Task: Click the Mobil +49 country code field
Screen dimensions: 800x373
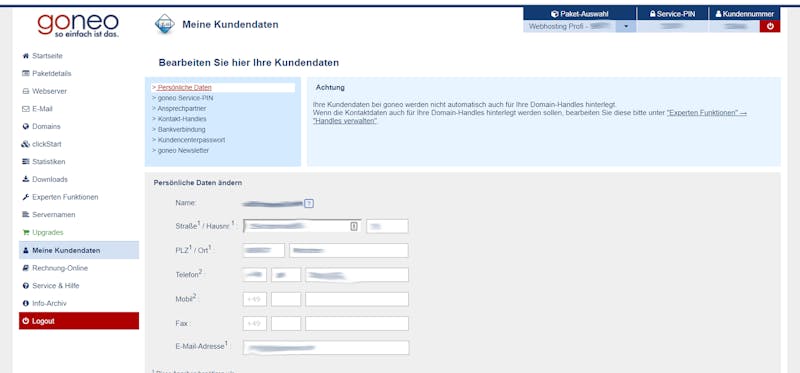Action: click(x=255, y=300)
